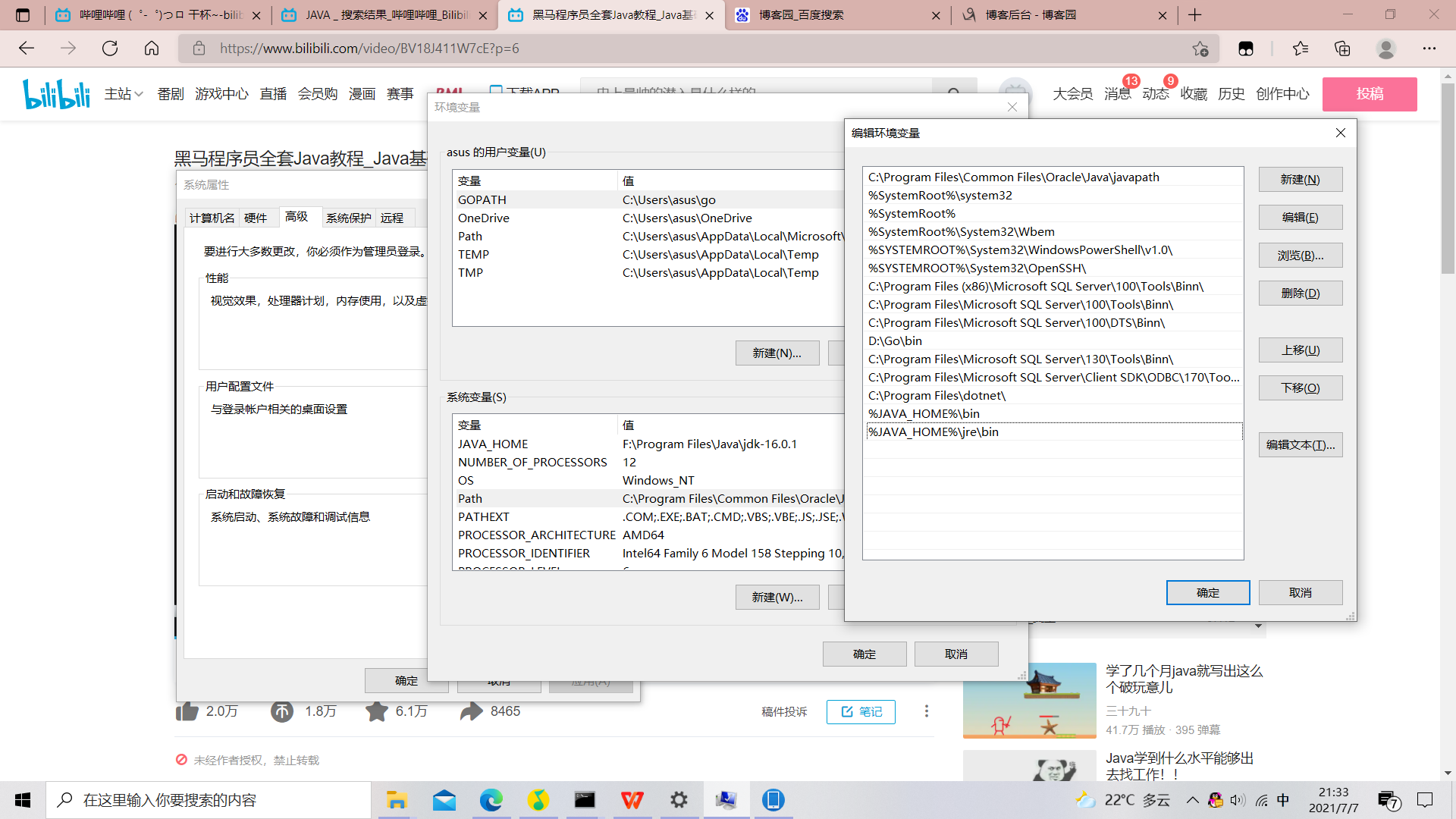Click the 编辑文本(T)... button

(1300, 445)
